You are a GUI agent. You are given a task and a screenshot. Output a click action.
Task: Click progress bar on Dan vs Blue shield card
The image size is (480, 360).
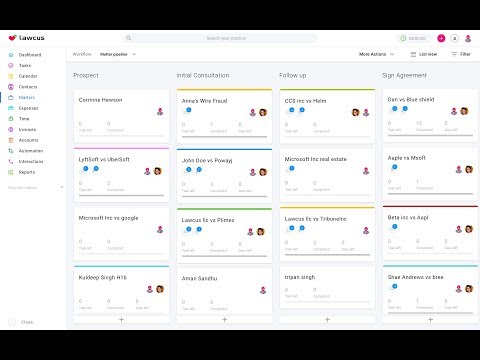pos(430,135)
